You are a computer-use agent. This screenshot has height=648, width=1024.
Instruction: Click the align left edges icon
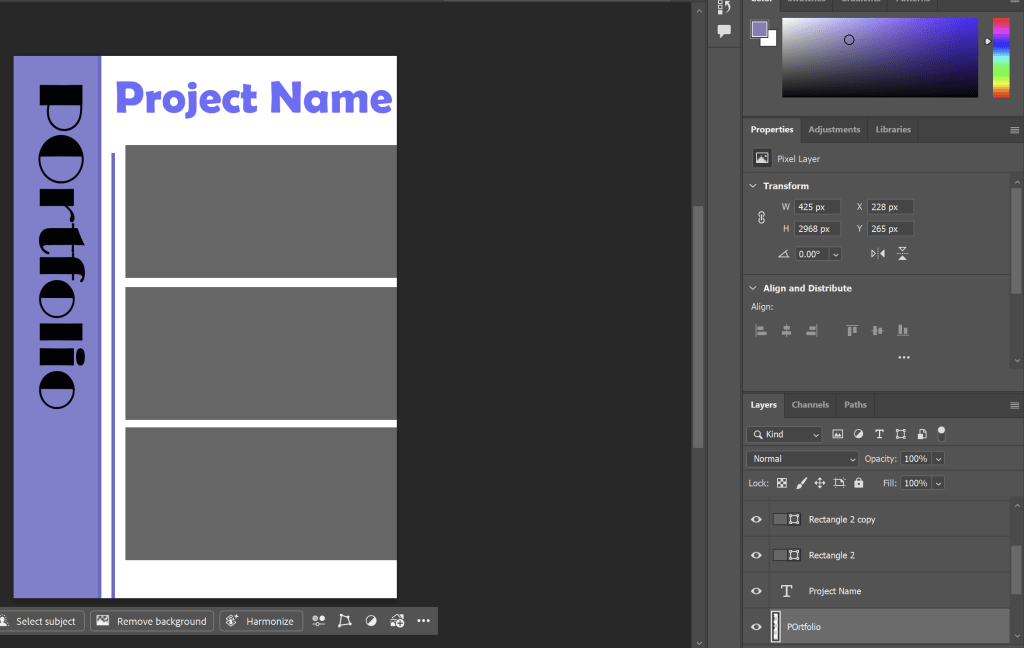pyautogui.click(x=761, y=330)
